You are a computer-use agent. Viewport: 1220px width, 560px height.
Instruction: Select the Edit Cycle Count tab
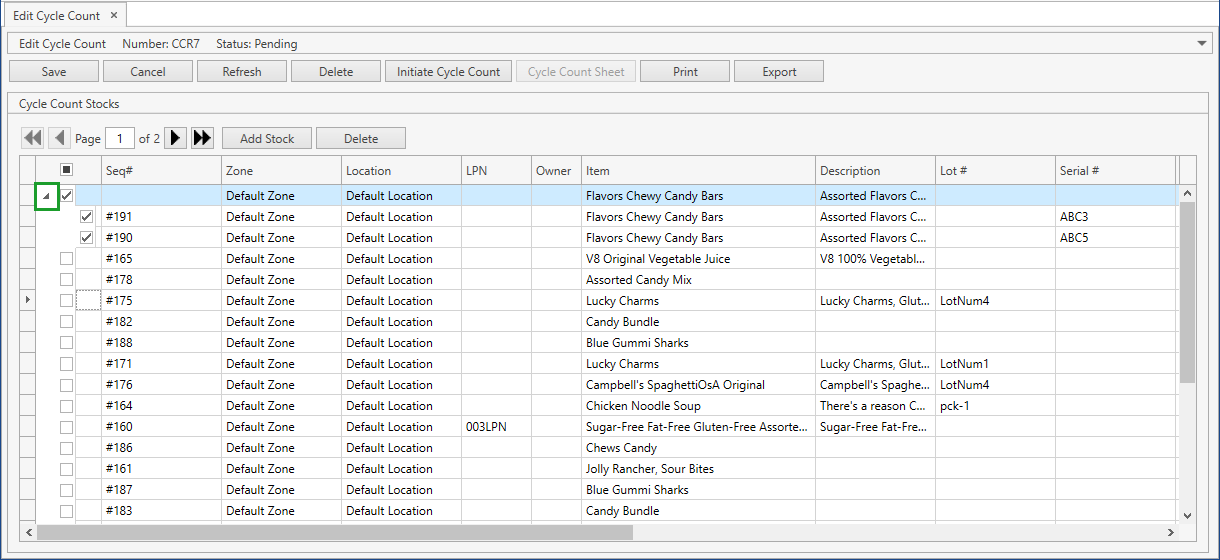click(56, 15)
